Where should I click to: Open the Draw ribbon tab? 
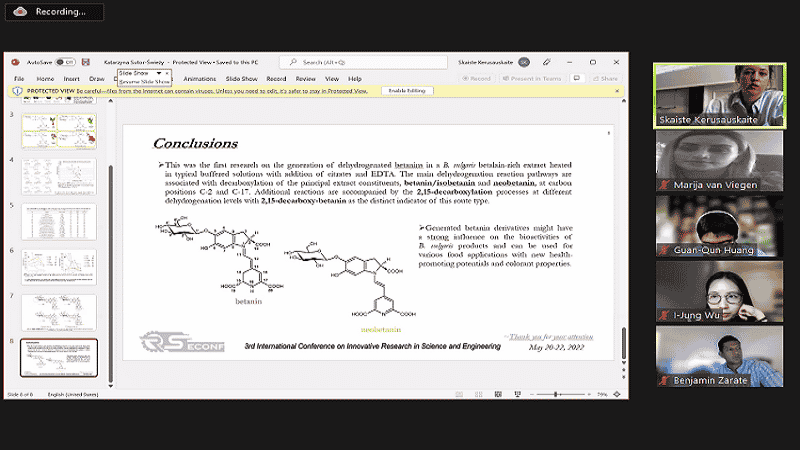click(x=96, y=79)
